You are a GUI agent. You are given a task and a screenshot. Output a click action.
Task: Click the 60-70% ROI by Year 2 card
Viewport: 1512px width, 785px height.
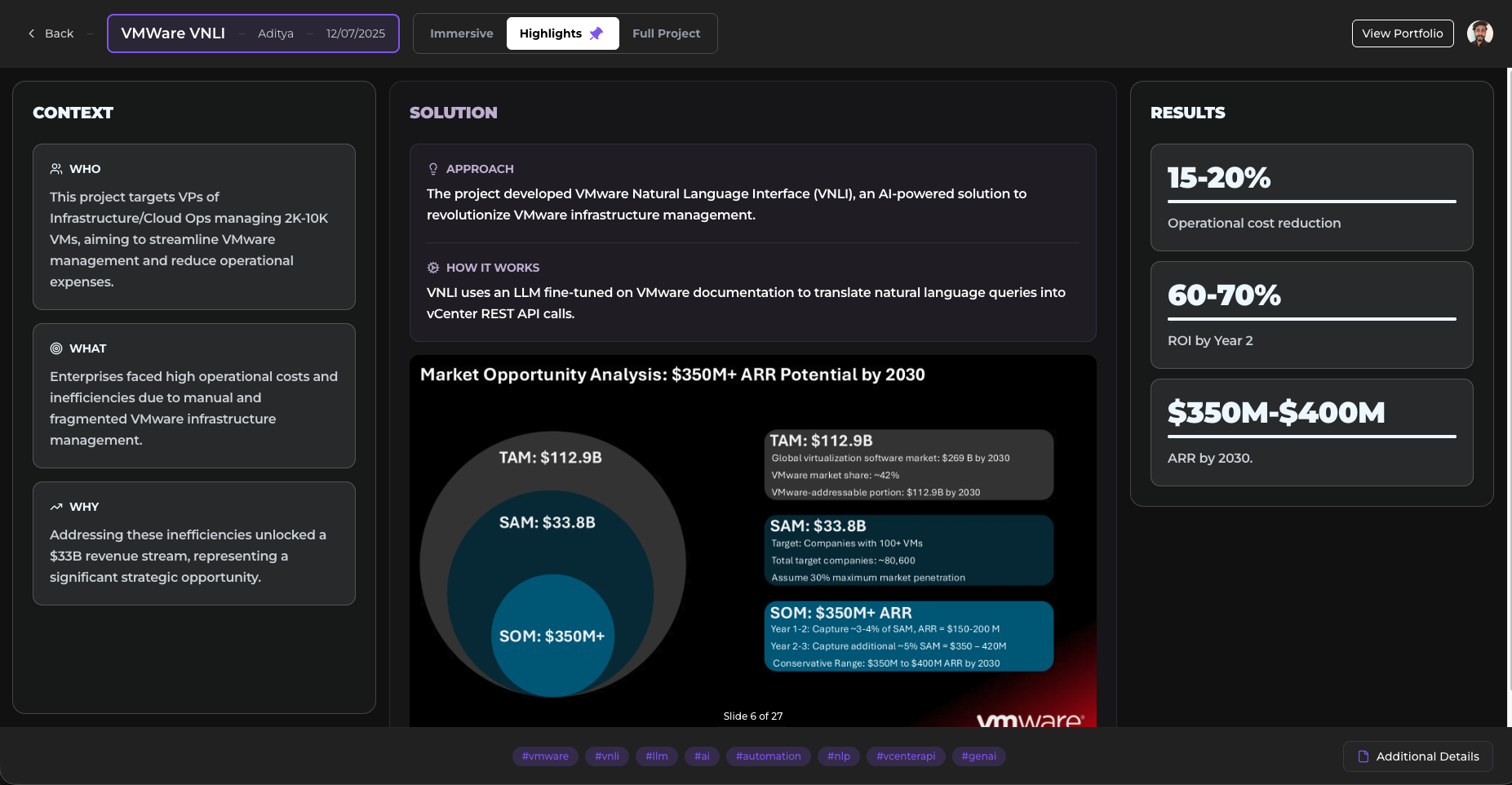[x=1312, y=315]
